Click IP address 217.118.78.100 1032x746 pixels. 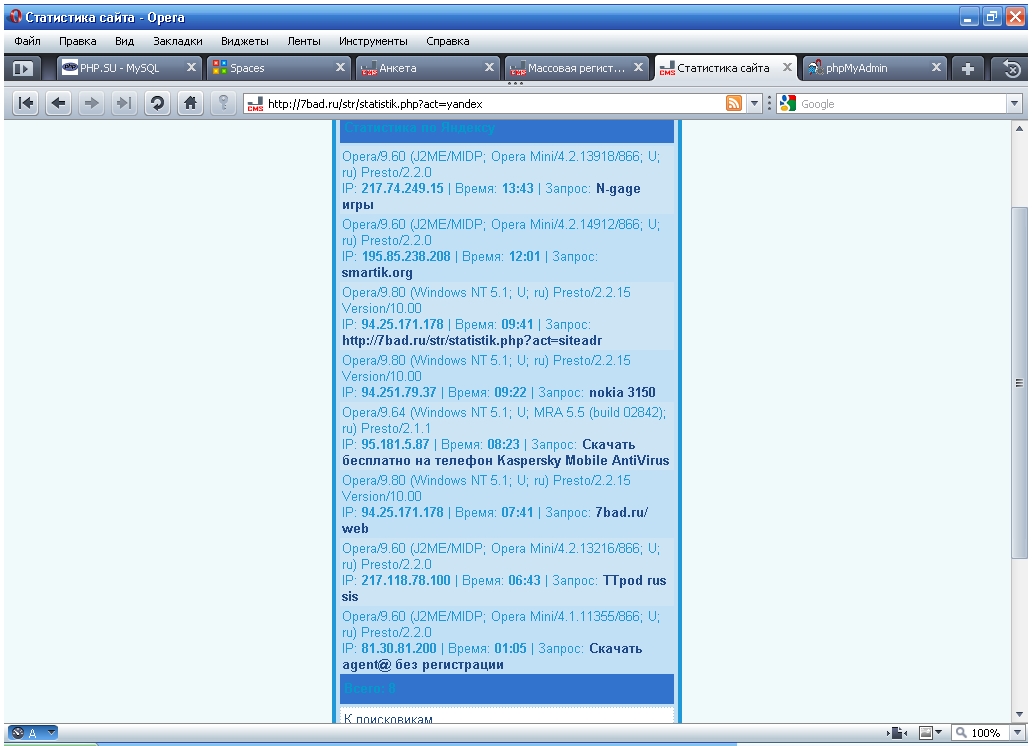[406, 581]
